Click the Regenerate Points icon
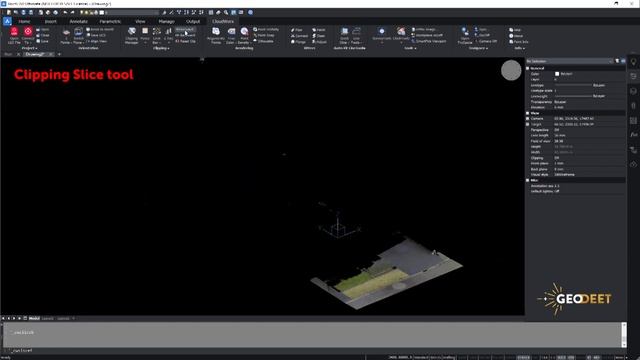This screenshot has width=640, height=360. 216,32
